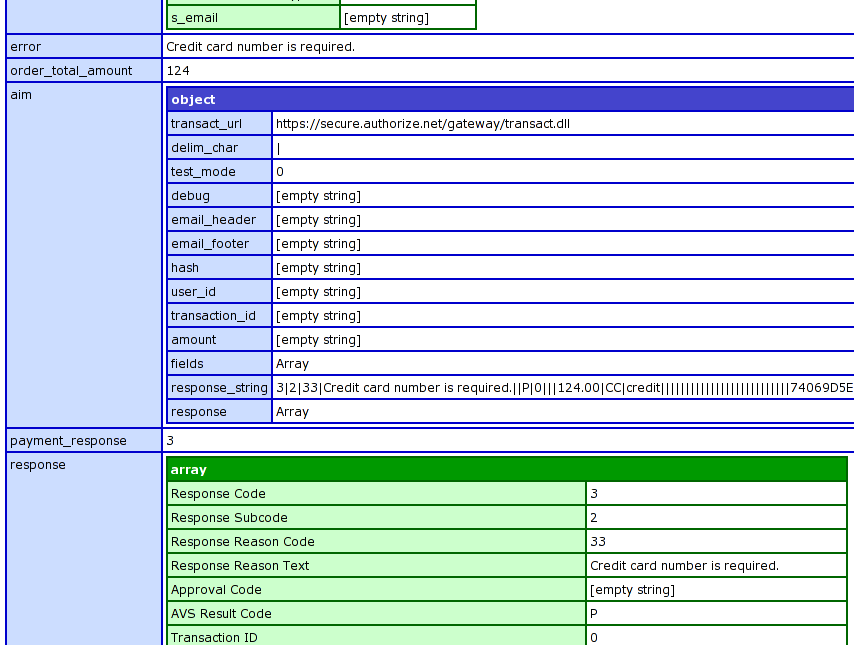
Task: Click the authorize.net gateway URL value
Action: point(422,124)
